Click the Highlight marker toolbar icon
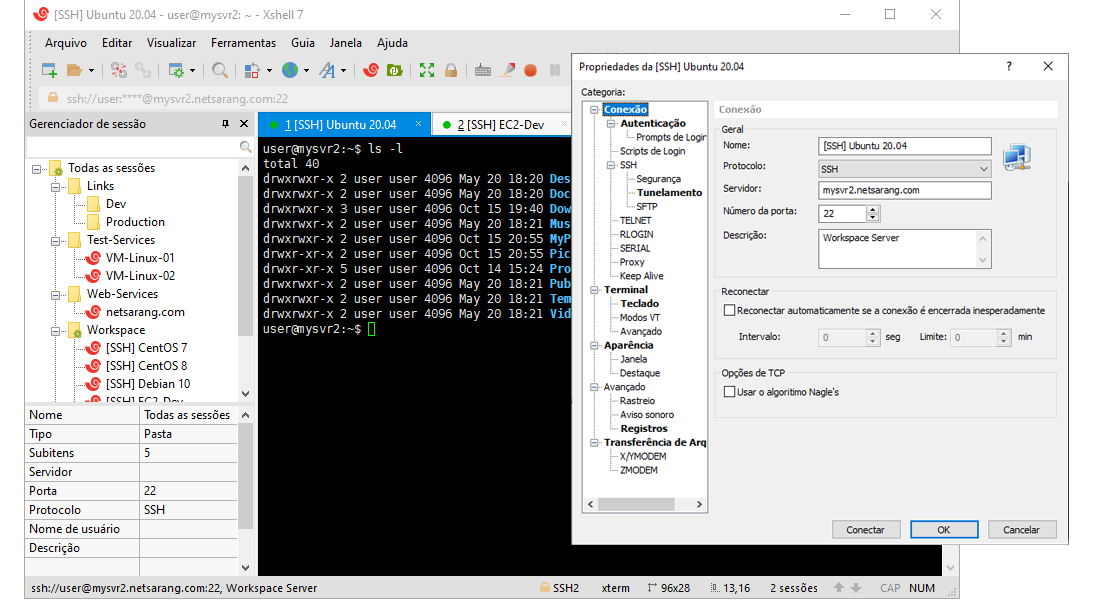This screenshot has height=600, width=1100. coord(507,70)
